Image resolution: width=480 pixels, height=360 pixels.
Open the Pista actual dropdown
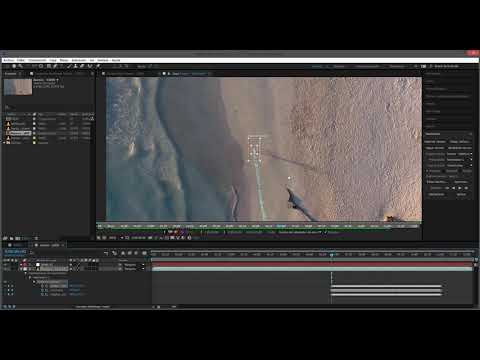[460, 160]
